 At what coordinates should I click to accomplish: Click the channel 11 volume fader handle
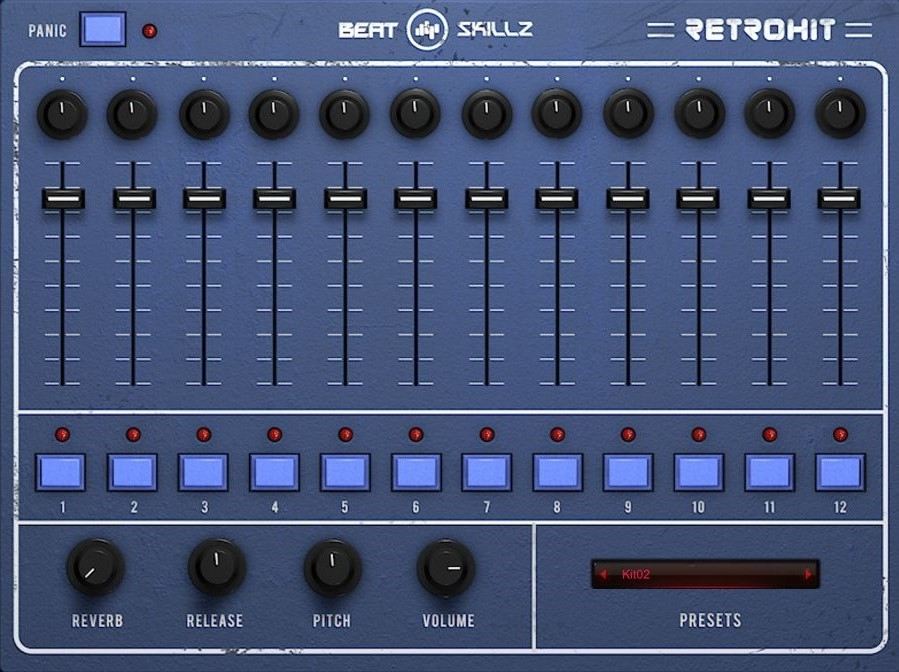coord(769,199)
